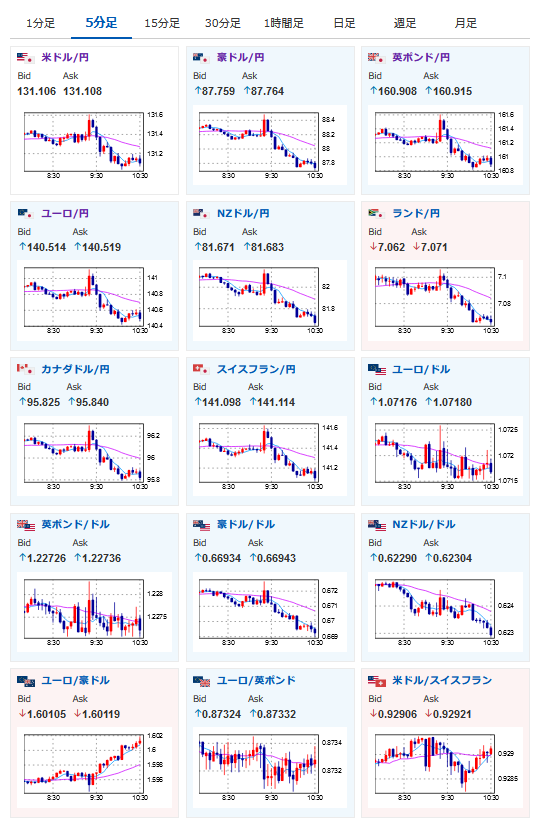Screen dimensions: 535x824
Task: Select the 月足 monthly tab
Action: point(466,23)
